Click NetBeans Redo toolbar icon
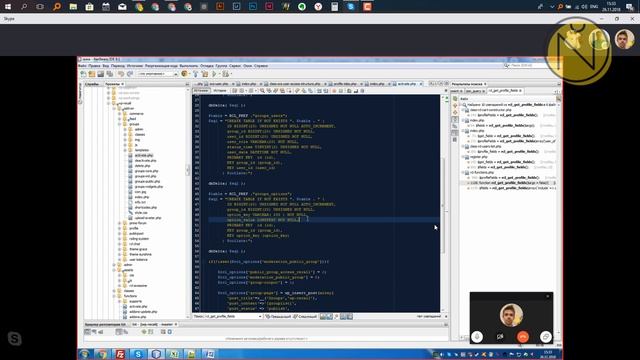 [130, 74]
